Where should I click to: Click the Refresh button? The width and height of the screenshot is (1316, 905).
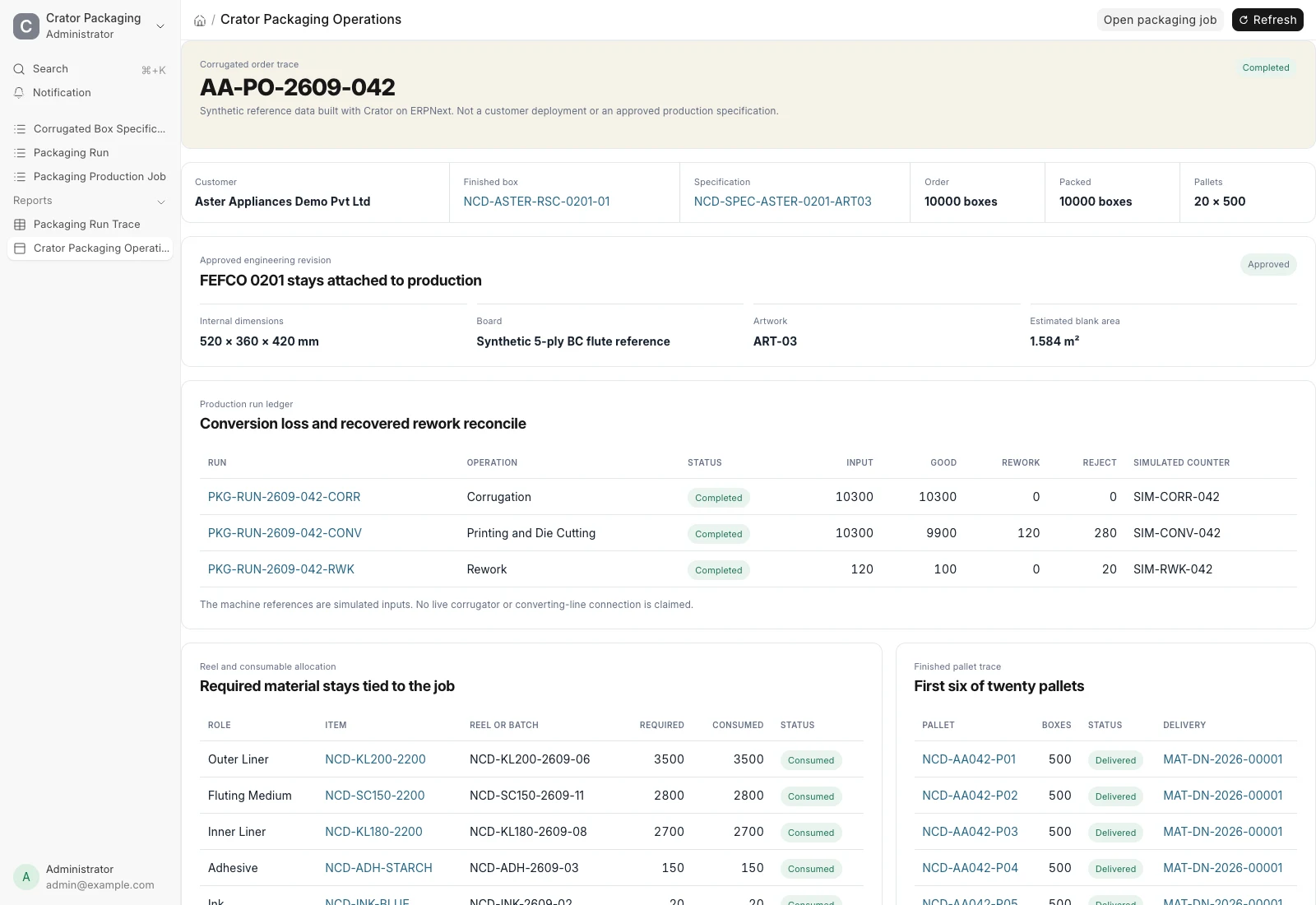coord(1267,20)
